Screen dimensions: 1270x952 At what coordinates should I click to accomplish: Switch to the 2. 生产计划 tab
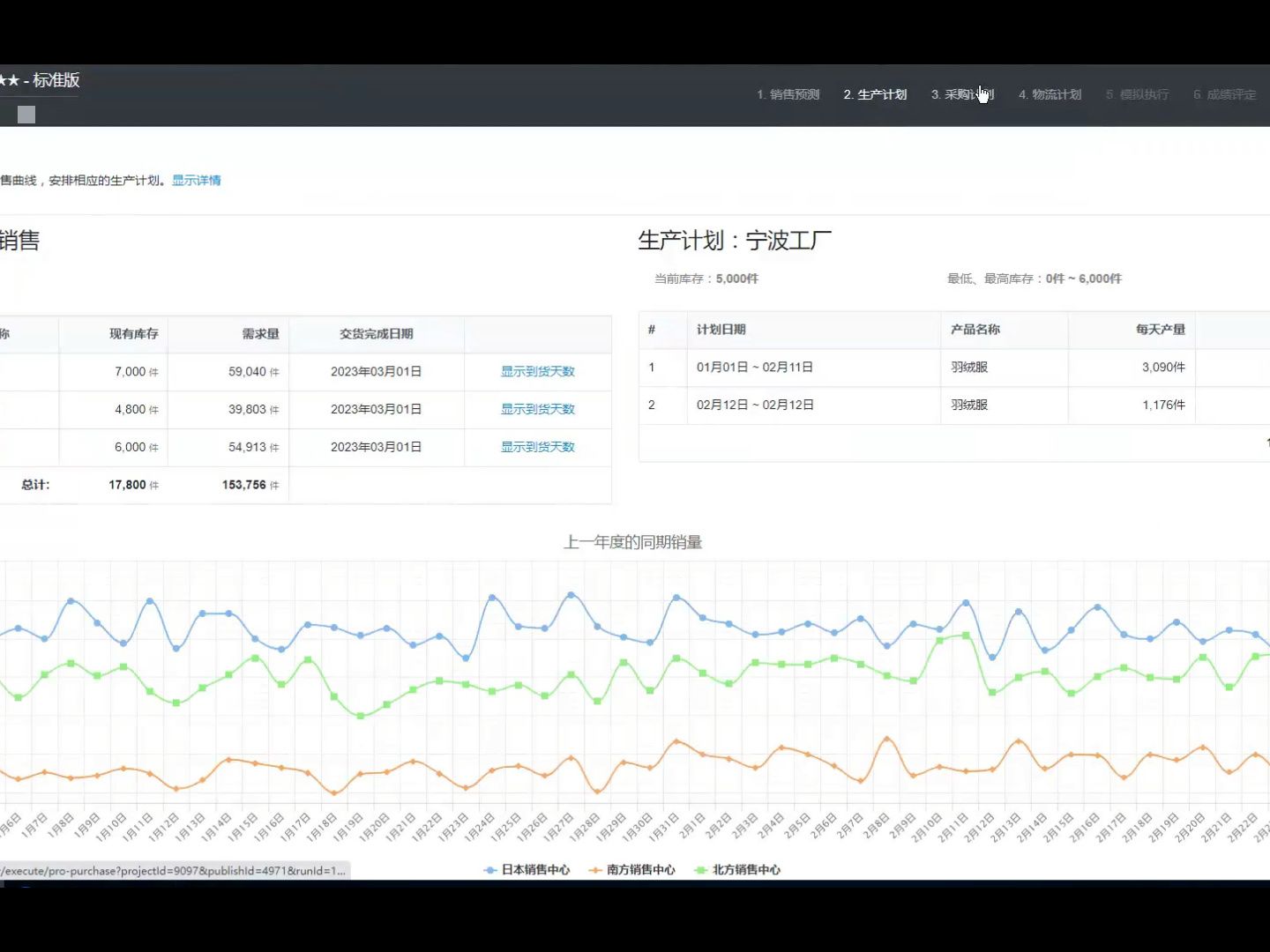[875, 94]
